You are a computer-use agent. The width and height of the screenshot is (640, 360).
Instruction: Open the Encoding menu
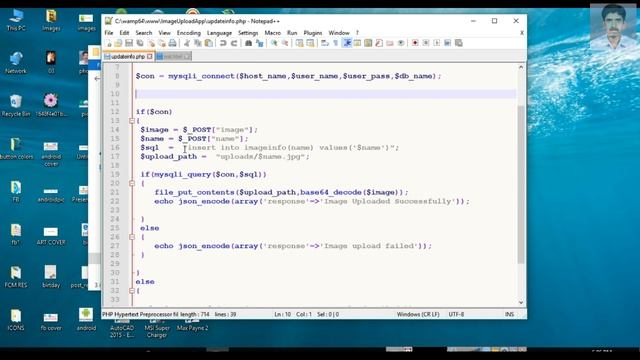[x=189, y=33]
